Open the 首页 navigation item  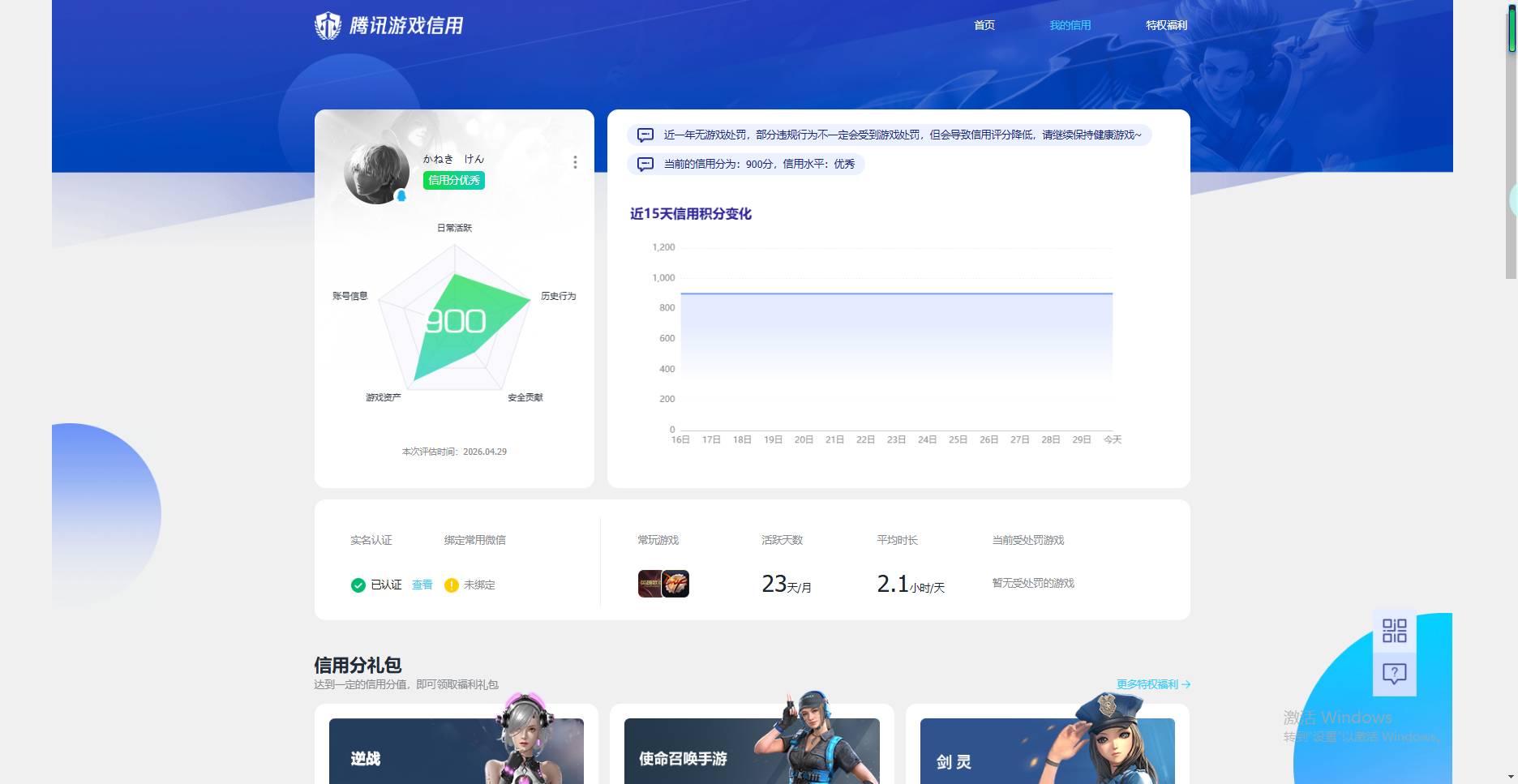[984, 25]
